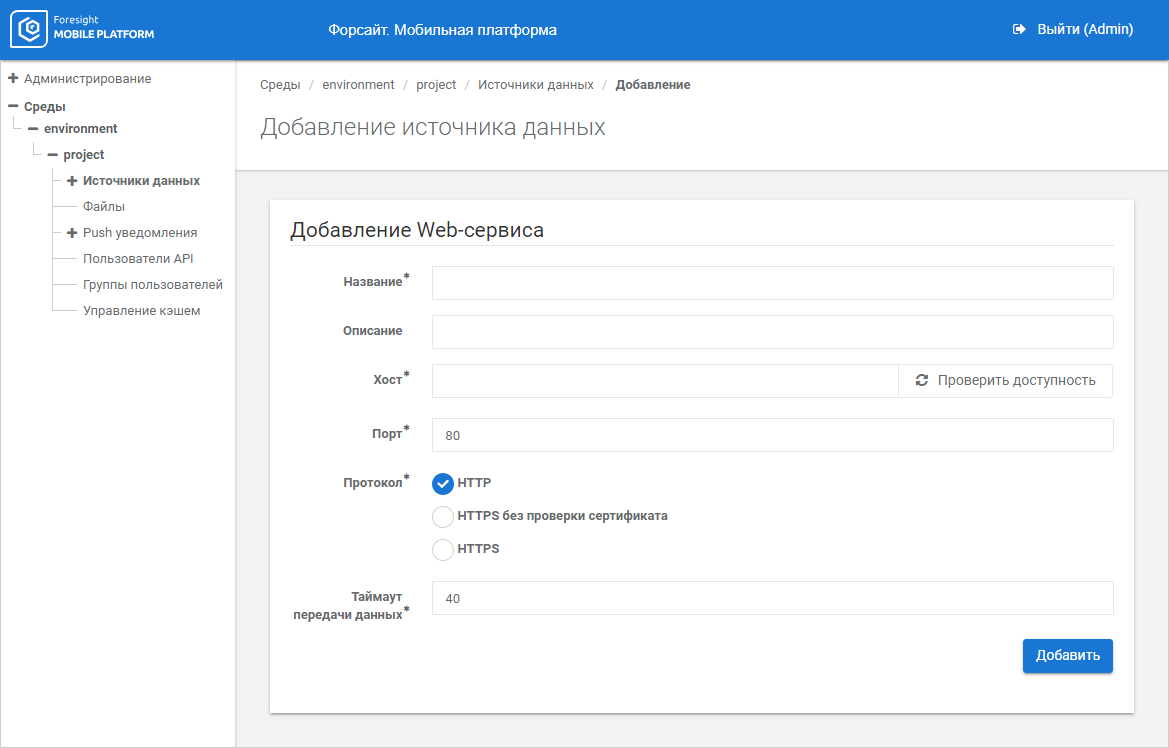Click into the Название input field
1169x748 pixels.
pos(772,283)
